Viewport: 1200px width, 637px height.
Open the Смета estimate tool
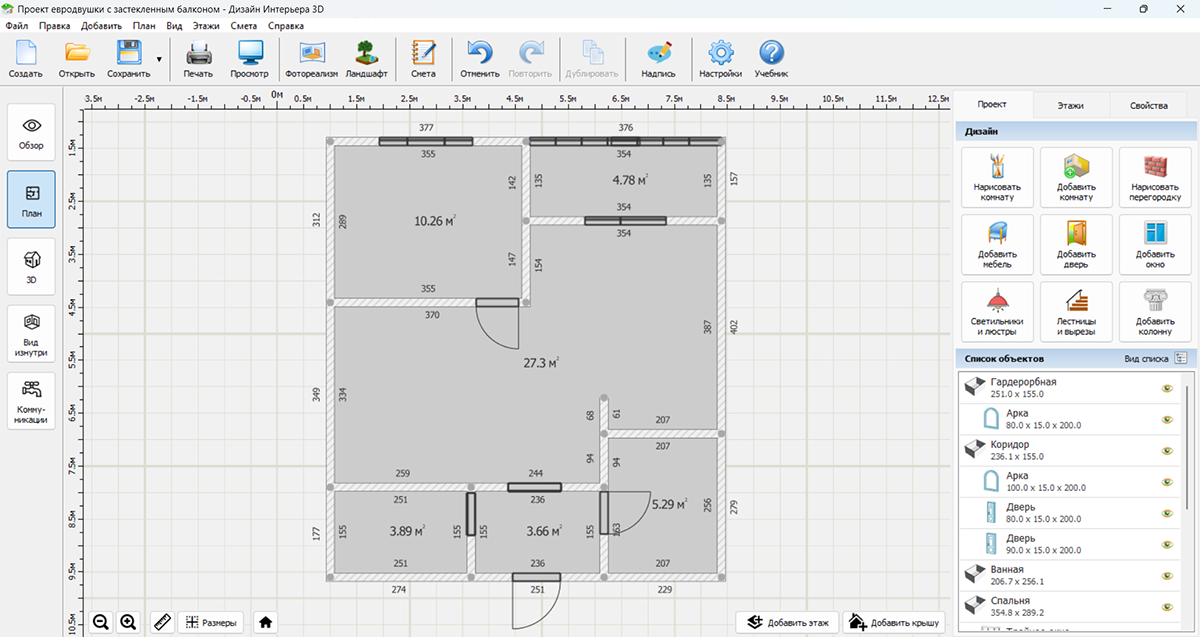[423, 59]
